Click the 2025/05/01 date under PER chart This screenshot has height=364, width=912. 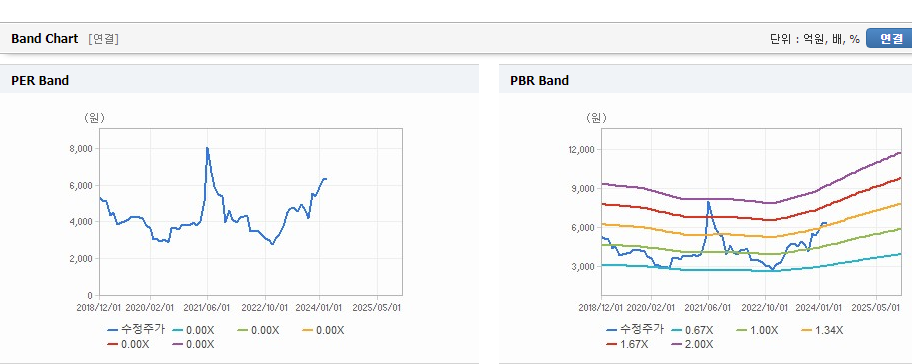coord(377,307)
